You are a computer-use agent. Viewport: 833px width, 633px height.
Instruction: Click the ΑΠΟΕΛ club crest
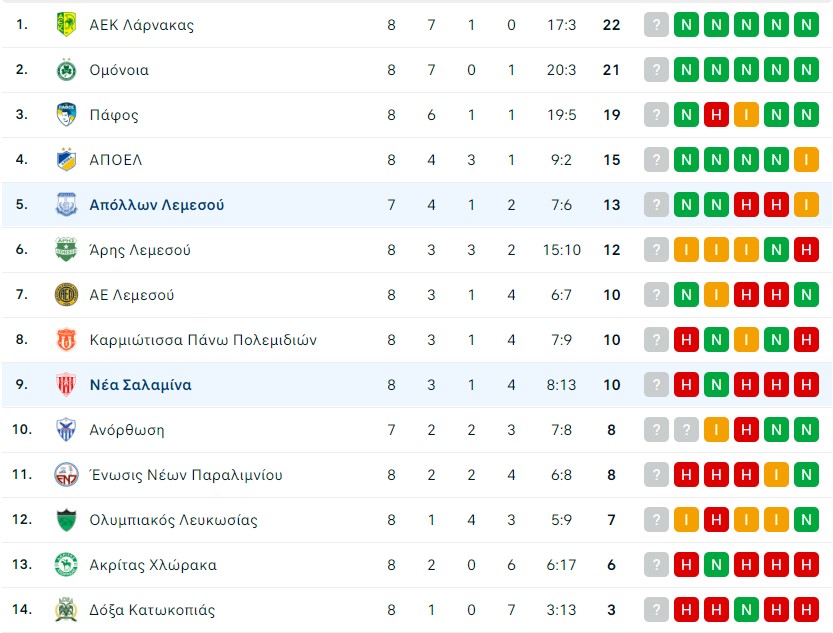(x=66, y=160)
